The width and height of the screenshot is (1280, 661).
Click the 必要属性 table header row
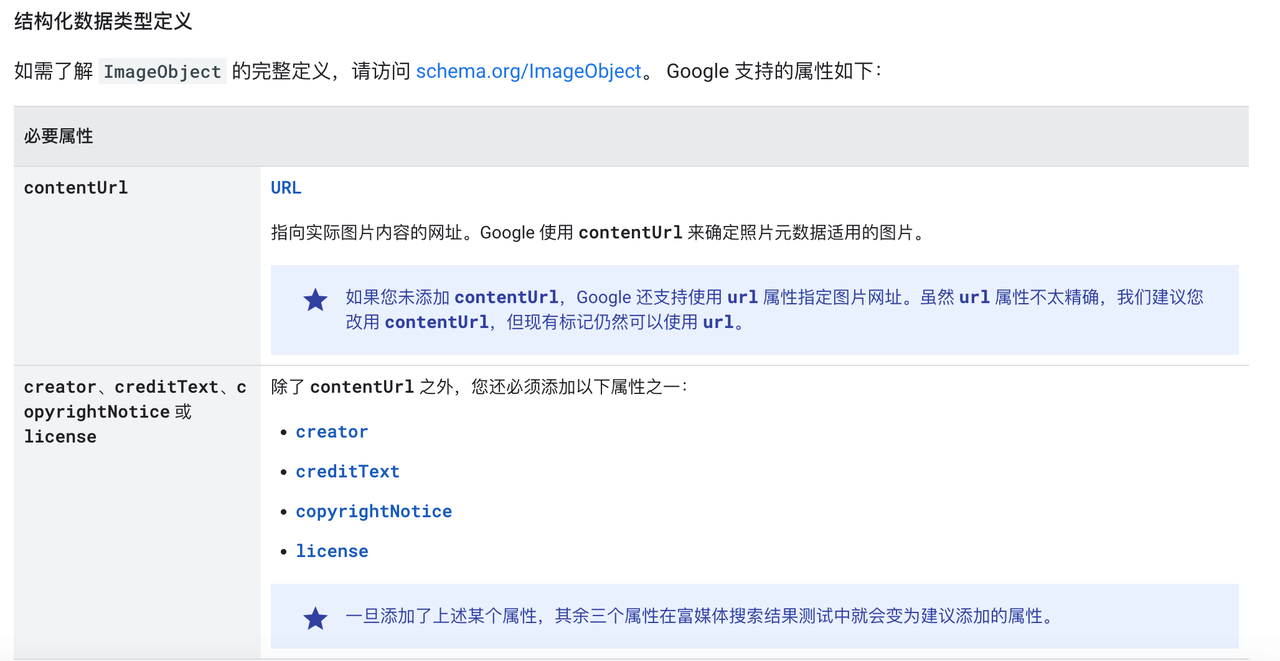[x=631, y=136]
